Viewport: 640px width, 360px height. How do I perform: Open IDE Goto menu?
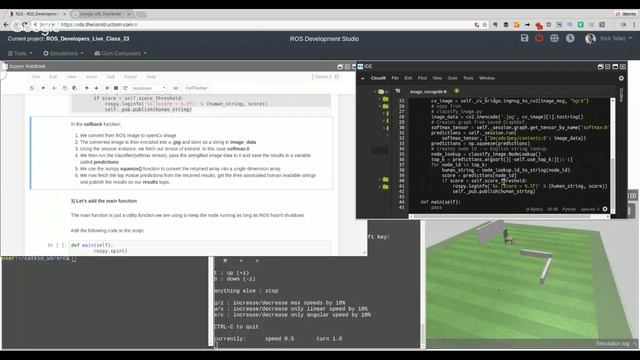(x=452, y=78)
